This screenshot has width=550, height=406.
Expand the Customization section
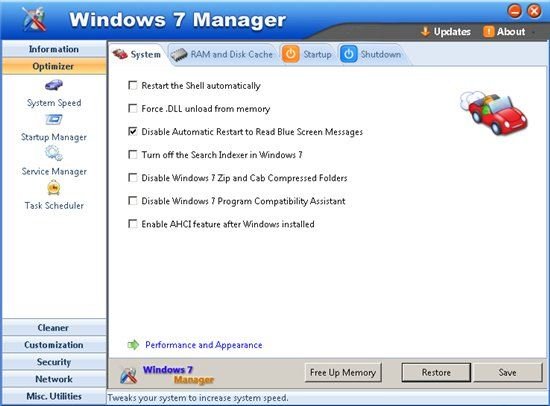(54, 345)
